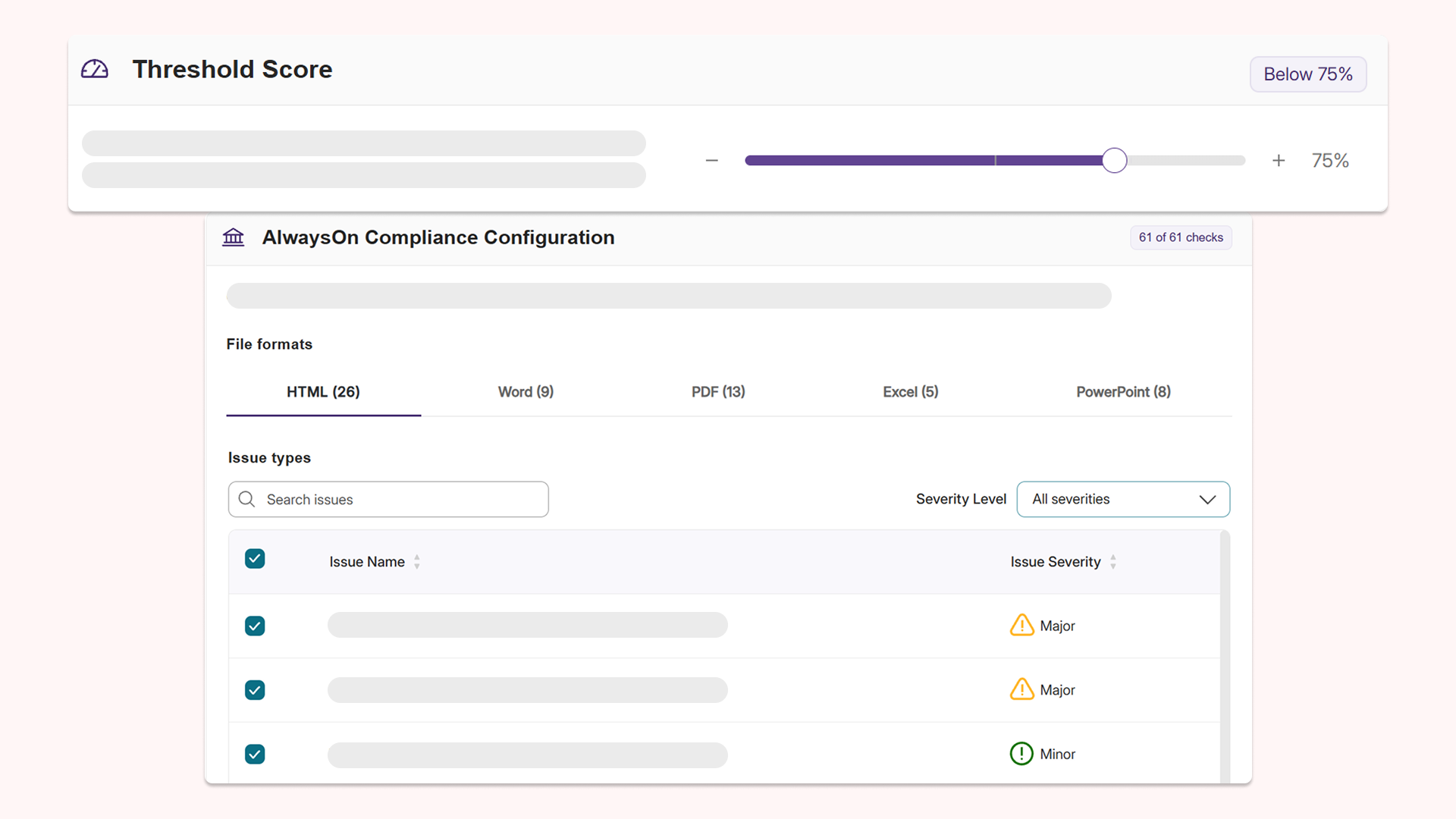Click the compliance building icon

(233, 237)
